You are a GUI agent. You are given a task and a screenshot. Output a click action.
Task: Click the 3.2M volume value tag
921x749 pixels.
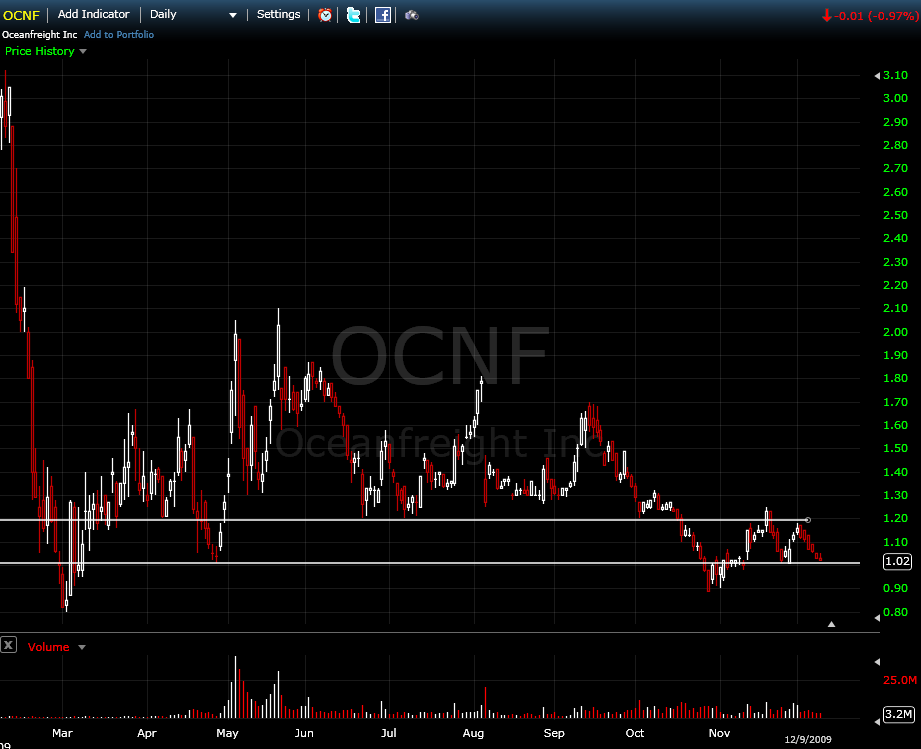pos(899,714)
